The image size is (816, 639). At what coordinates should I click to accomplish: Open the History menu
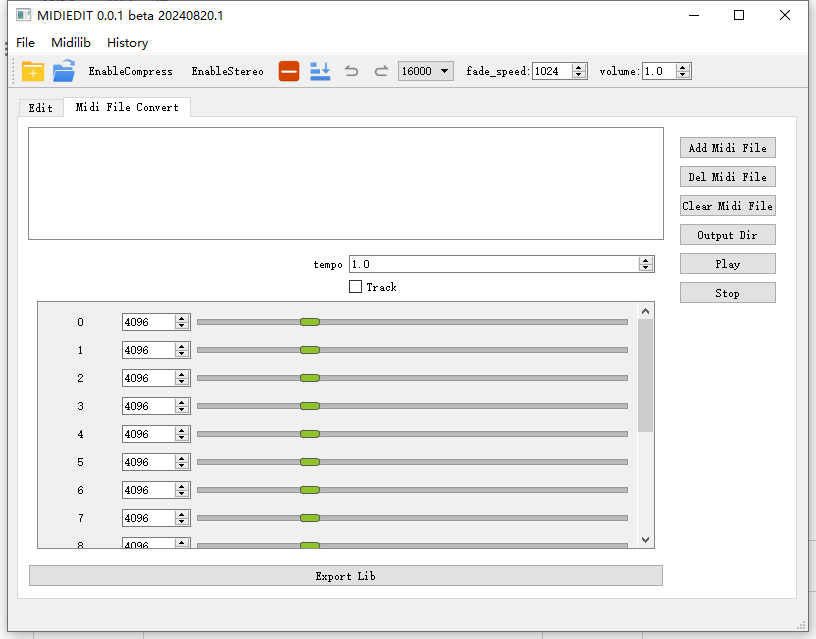[x=128, y=43]
